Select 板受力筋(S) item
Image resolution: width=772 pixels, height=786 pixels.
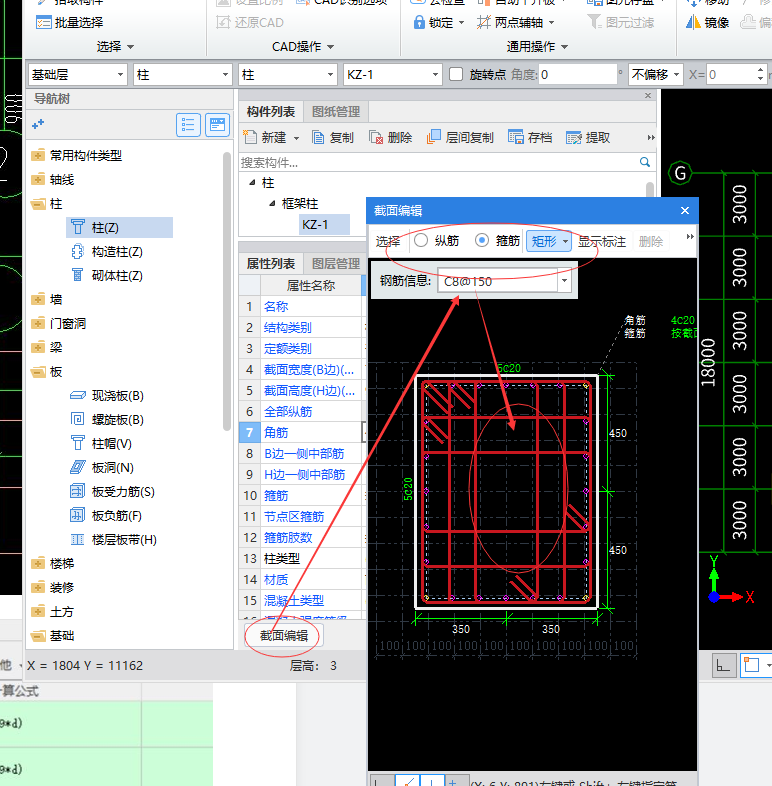112,492
